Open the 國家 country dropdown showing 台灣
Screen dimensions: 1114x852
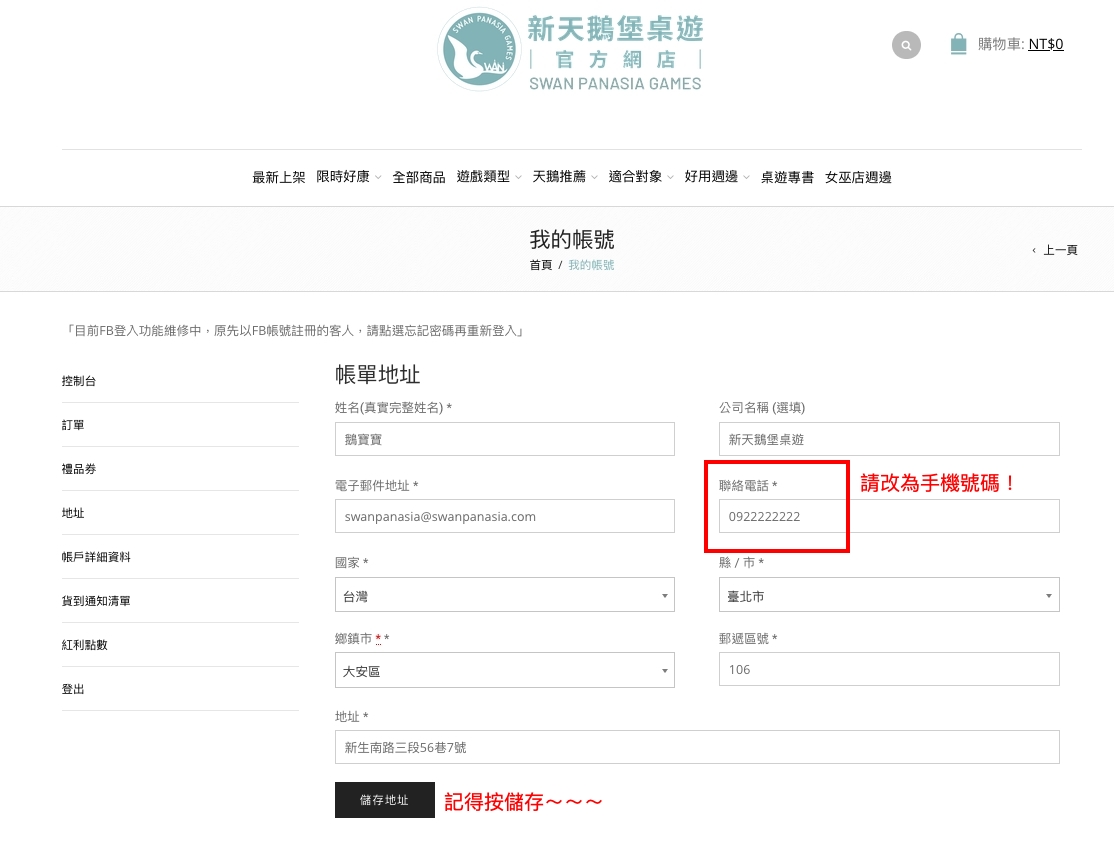(x=504, y=594)
